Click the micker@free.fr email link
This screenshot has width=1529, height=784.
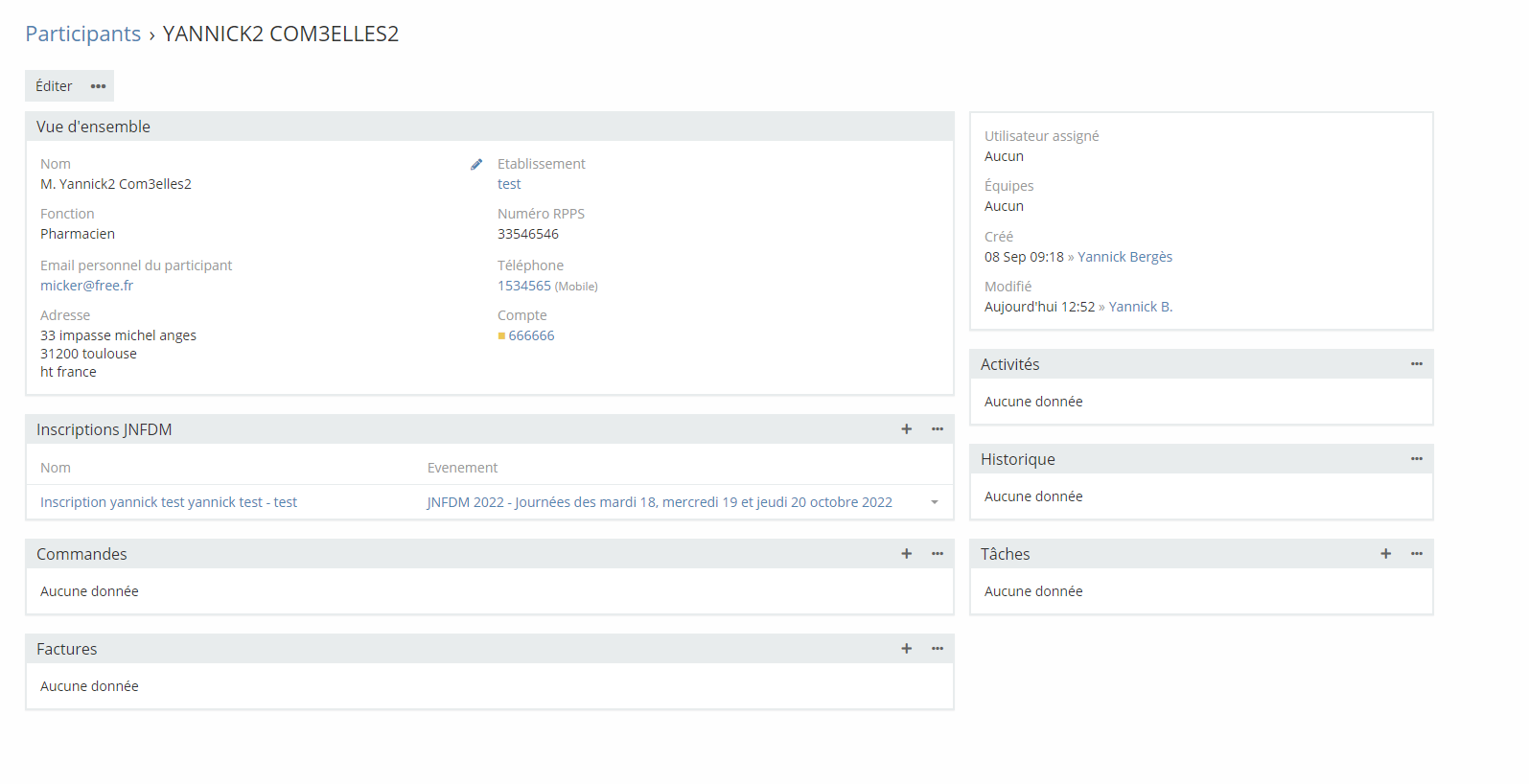[86, 286]
